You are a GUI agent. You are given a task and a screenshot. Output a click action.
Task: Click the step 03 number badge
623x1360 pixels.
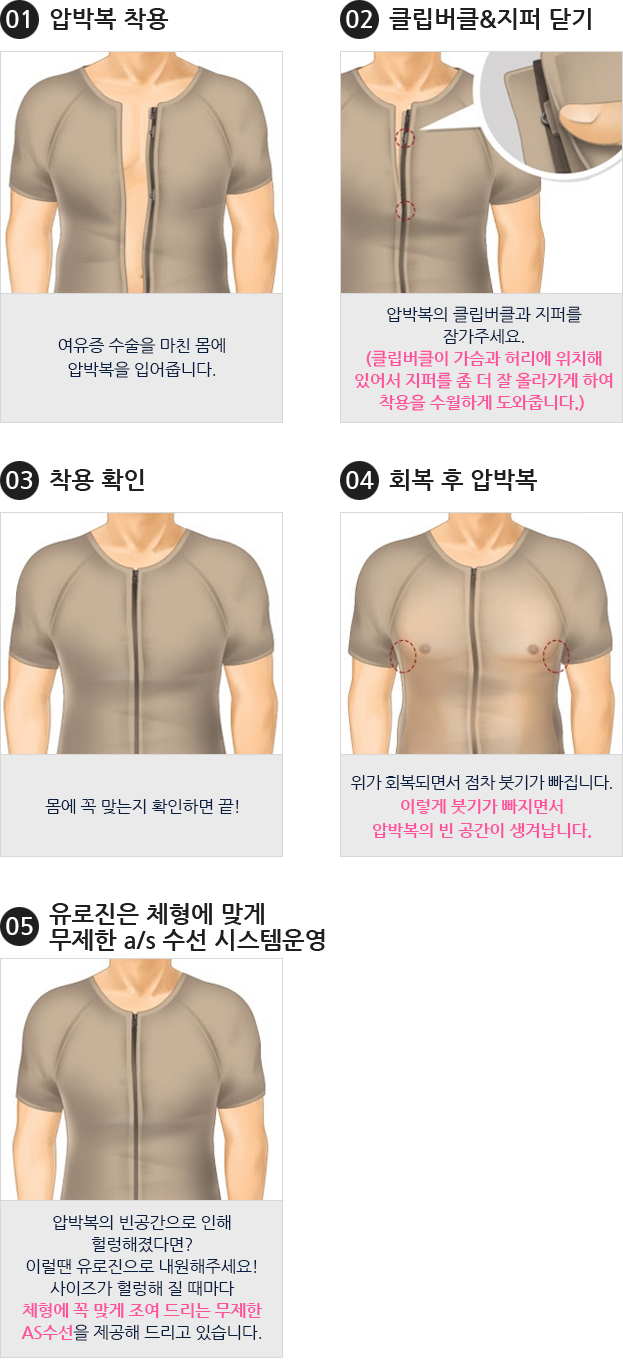pyautogui.click(x=19, y=480)
